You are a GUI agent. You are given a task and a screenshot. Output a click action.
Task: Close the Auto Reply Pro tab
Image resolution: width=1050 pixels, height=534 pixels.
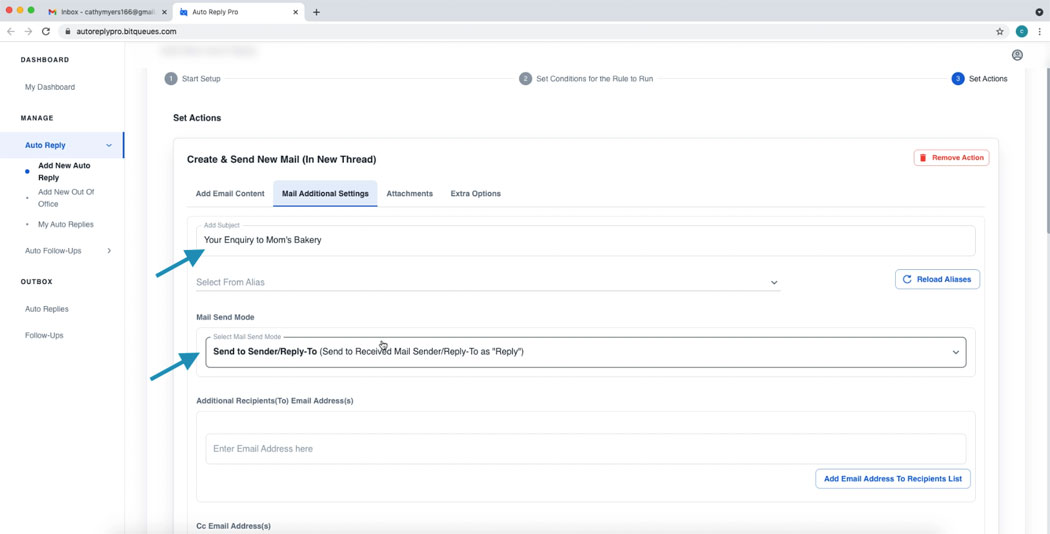coord(297,12)
